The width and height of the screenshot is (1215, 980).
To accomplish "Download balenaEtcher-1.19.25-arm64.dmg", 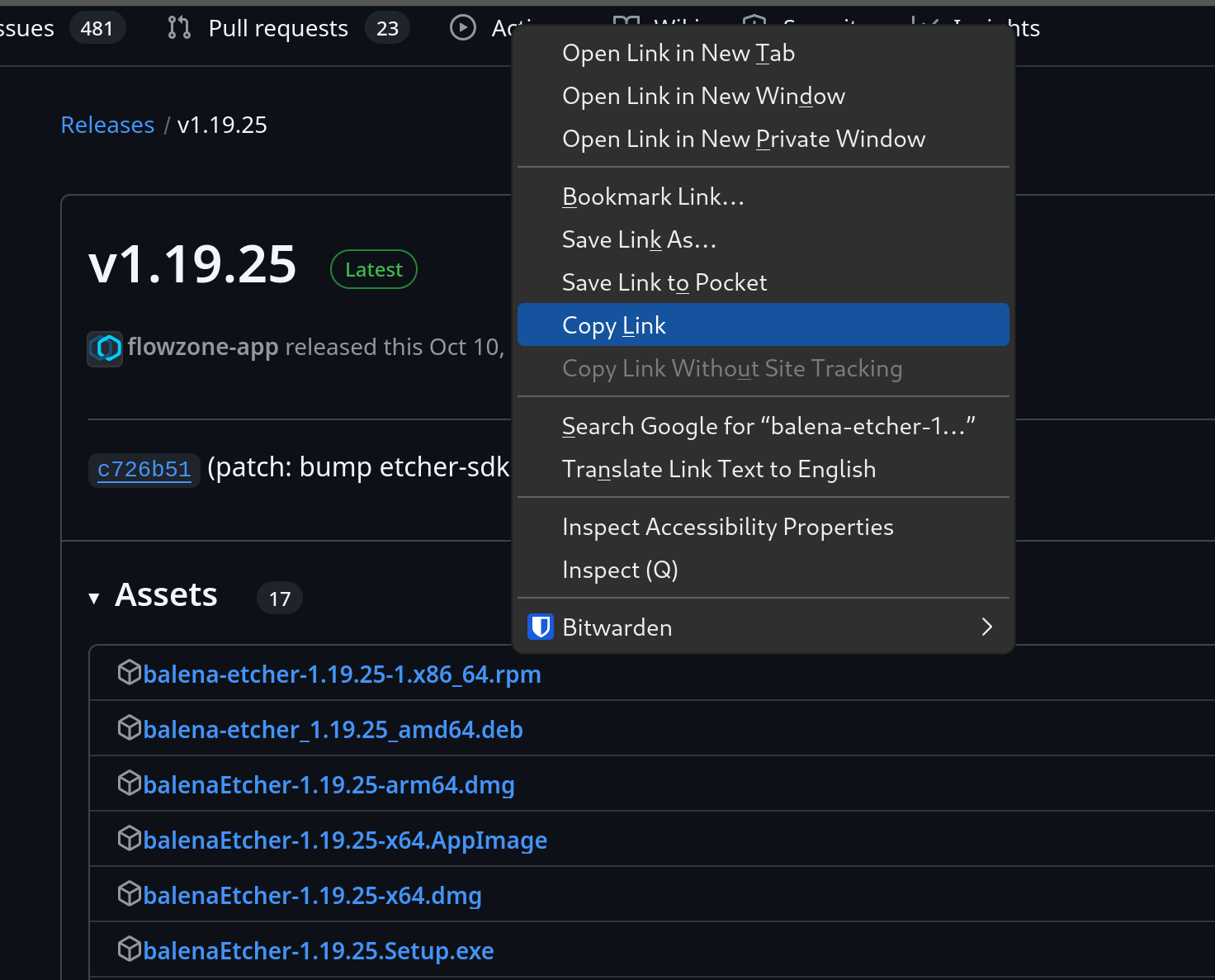I will pyautogui.click(x=329, y=785).
